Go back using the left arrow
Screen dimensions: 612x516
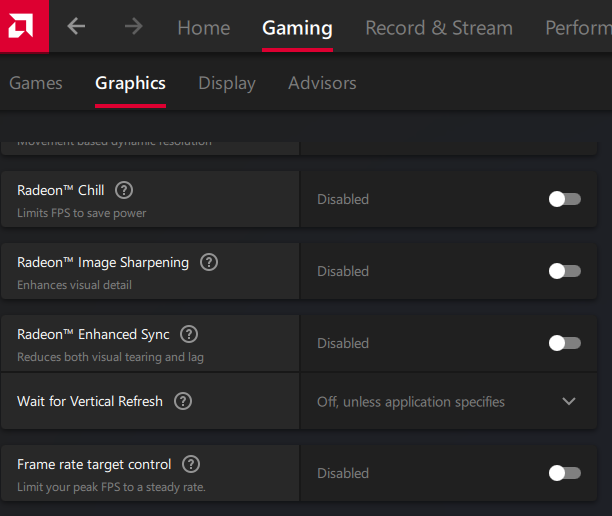coord(76,27)
